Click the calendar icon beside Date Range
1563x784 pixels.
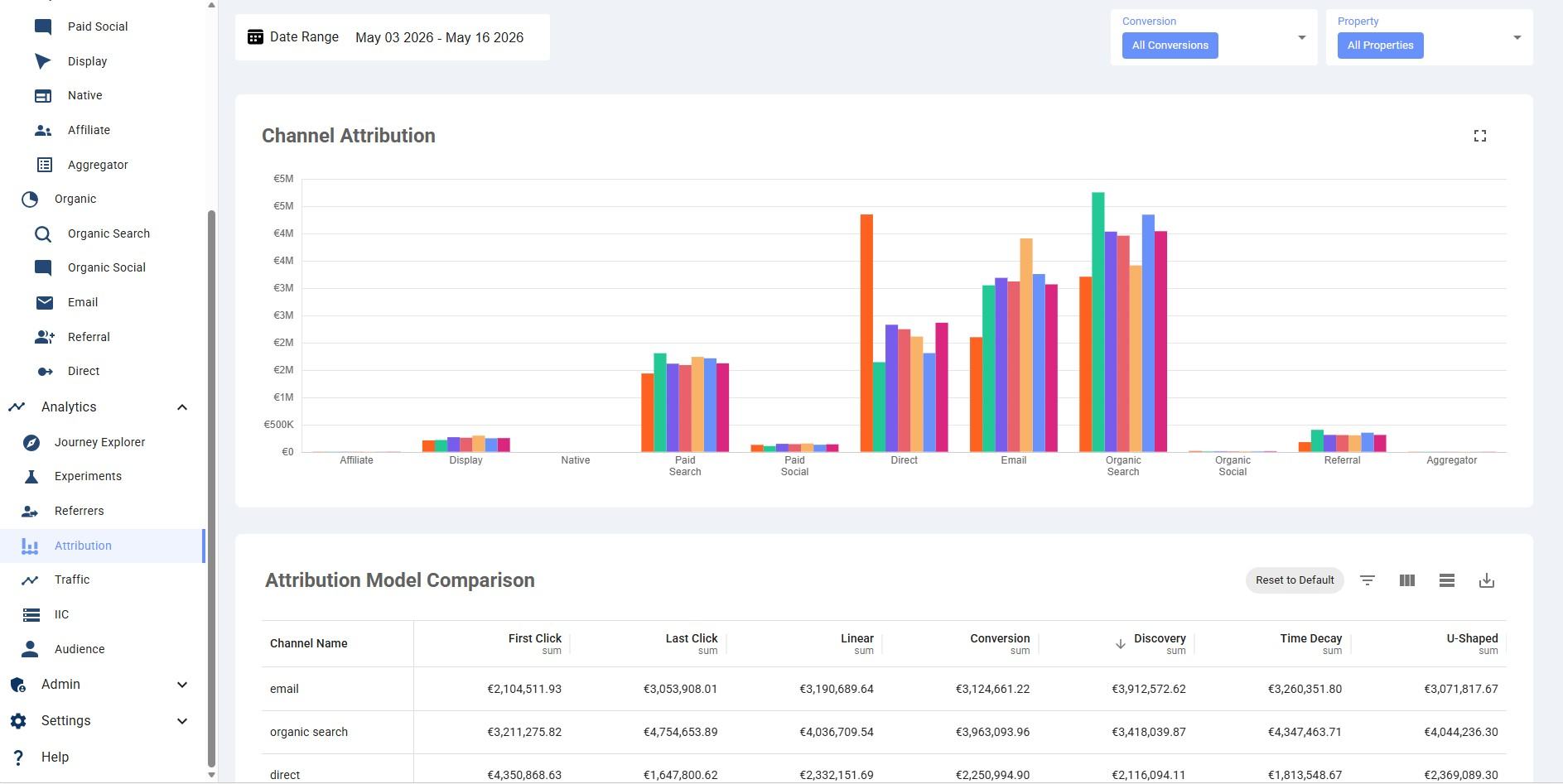point(255,37)
